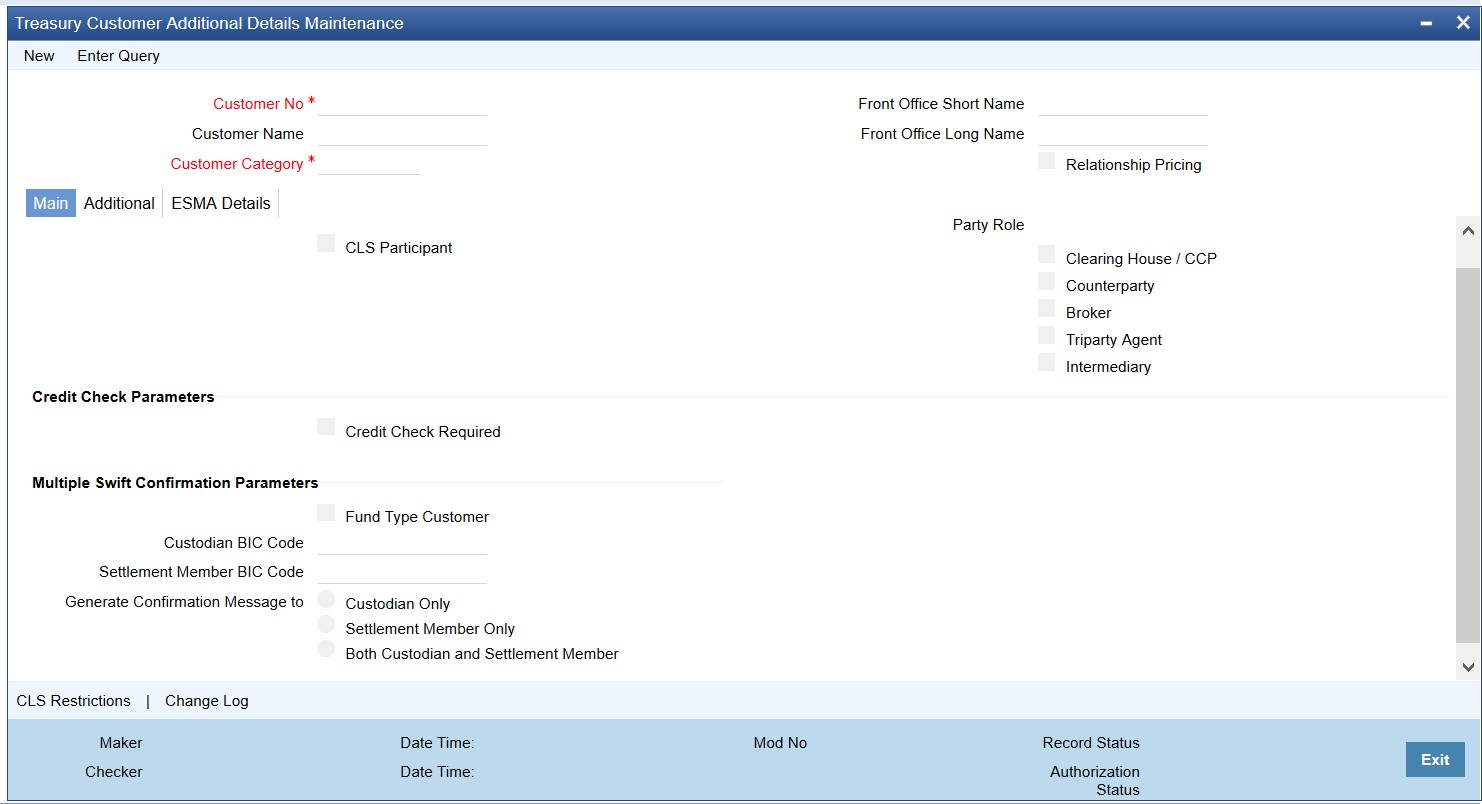Click the vertical scrollbar thumb
Viewport: 1482px width, 804px height.
(x=1468, y=455)
